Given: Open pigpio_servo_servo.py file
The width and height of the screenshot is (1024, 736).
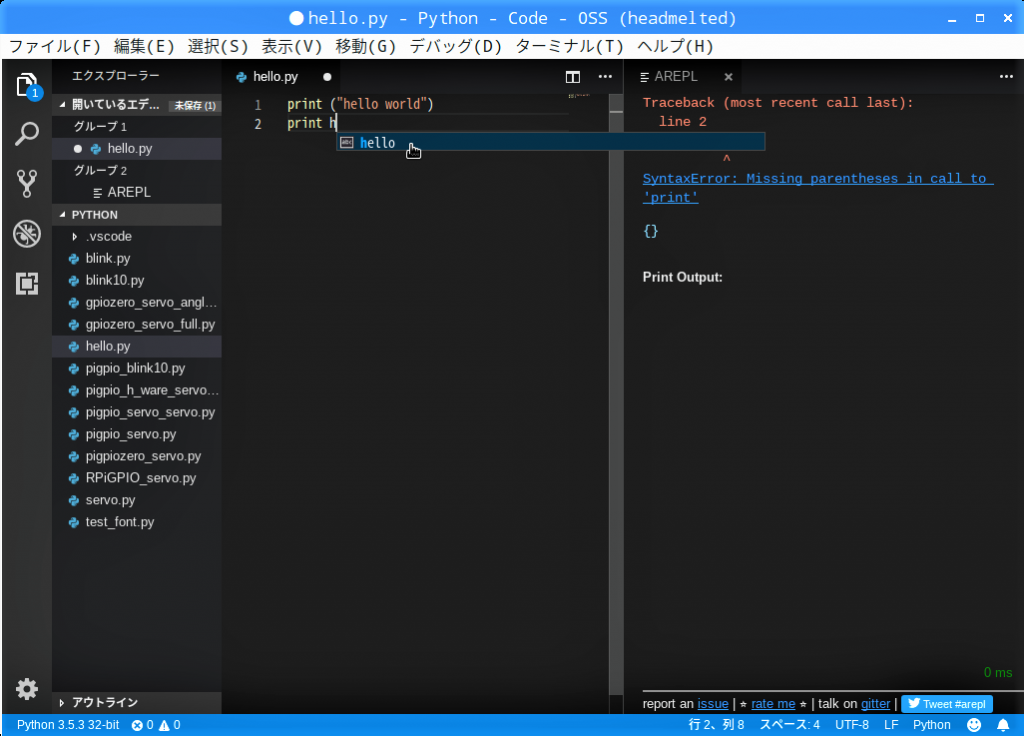Looking at the screenshot, I should (x=137, y=413).
